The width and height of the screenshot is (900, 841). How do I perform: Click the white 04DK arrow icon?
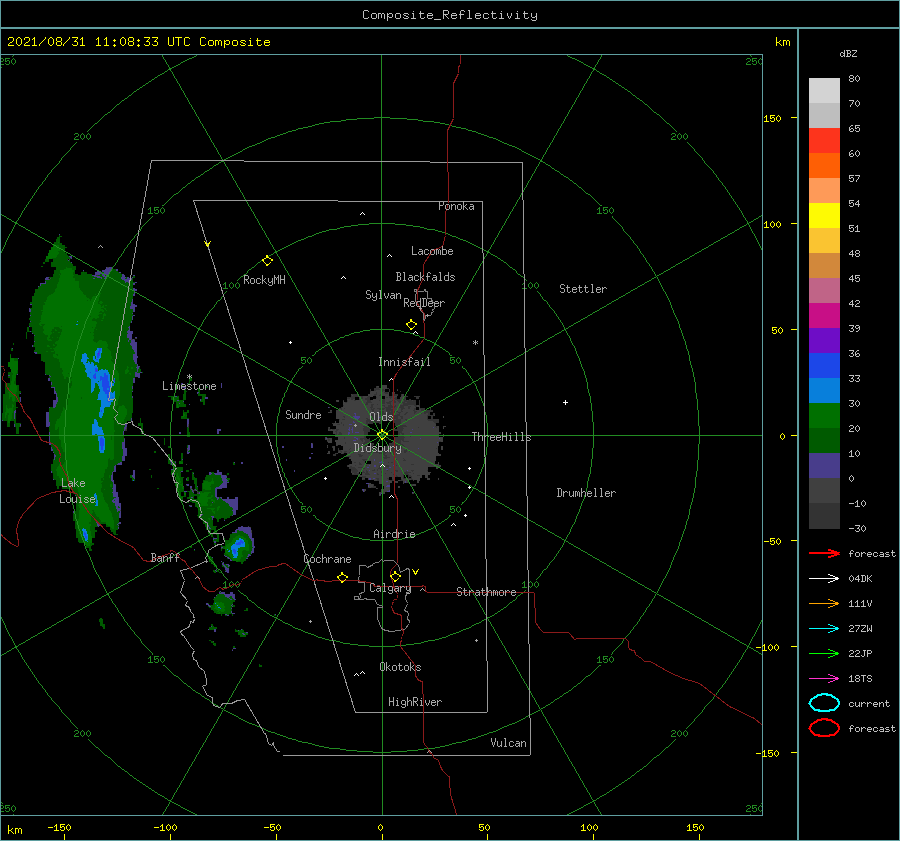[824, 578]
